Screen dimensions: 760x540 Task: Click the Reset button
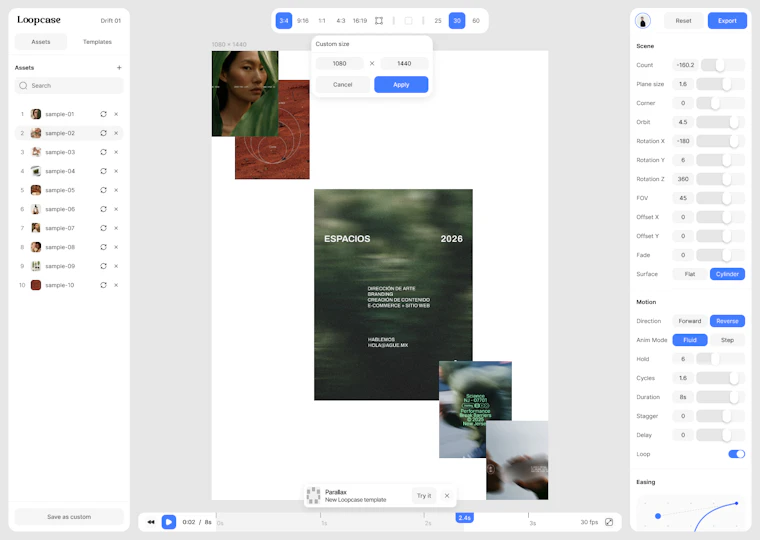[x=683, y=20]
